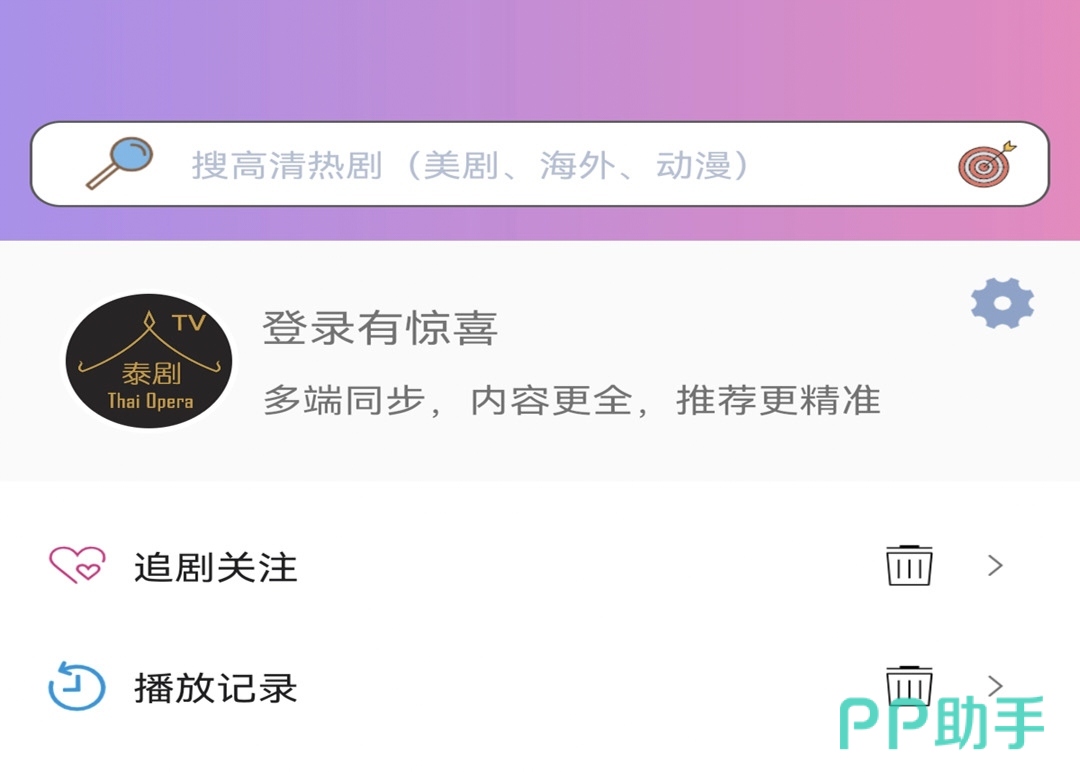The image size is (1080, 772).
Task: Expand 追剧关注 with the chevron arrow
Action: point(995,565)
